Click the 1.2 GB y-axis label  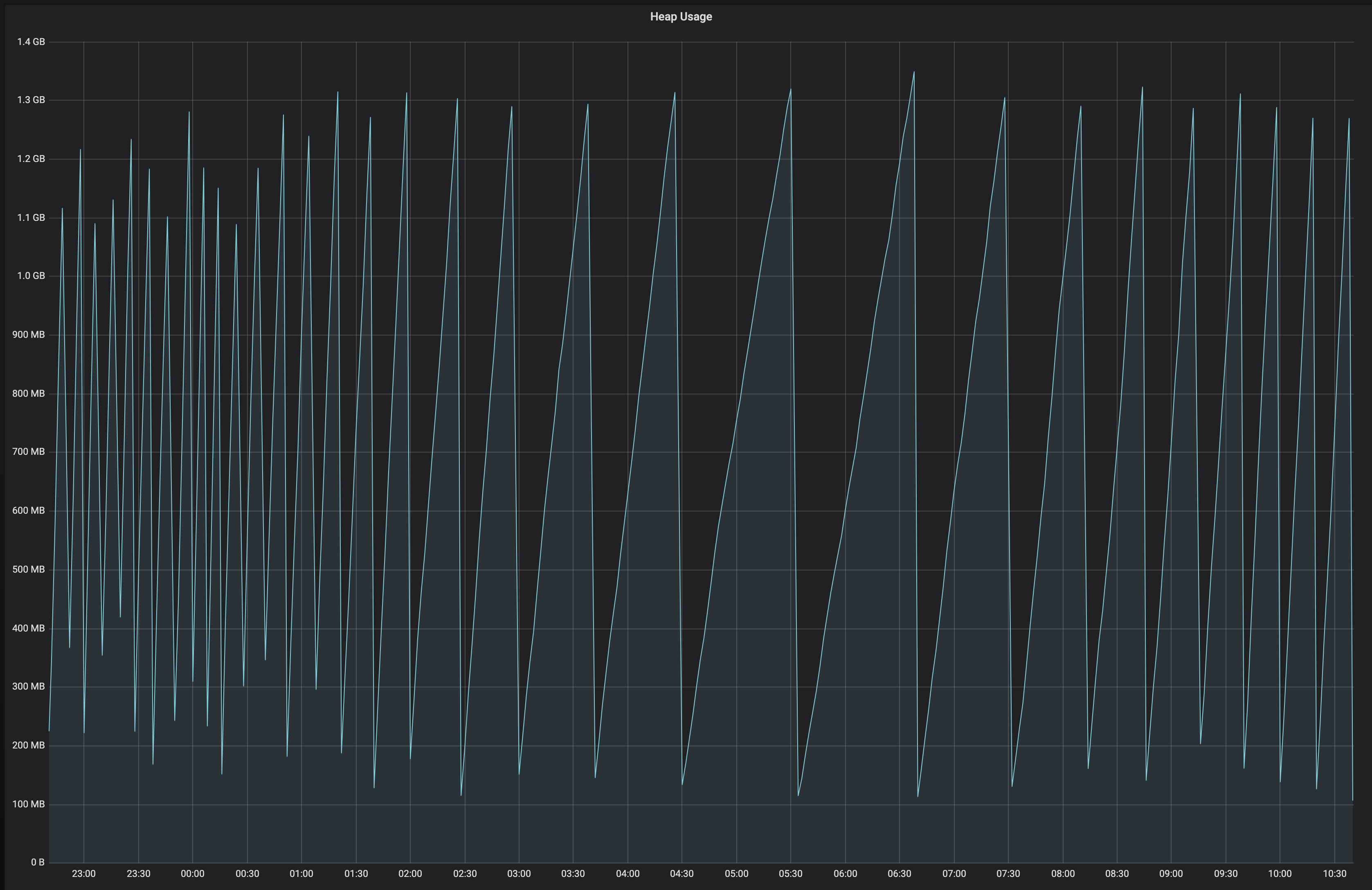click(31, 159)
